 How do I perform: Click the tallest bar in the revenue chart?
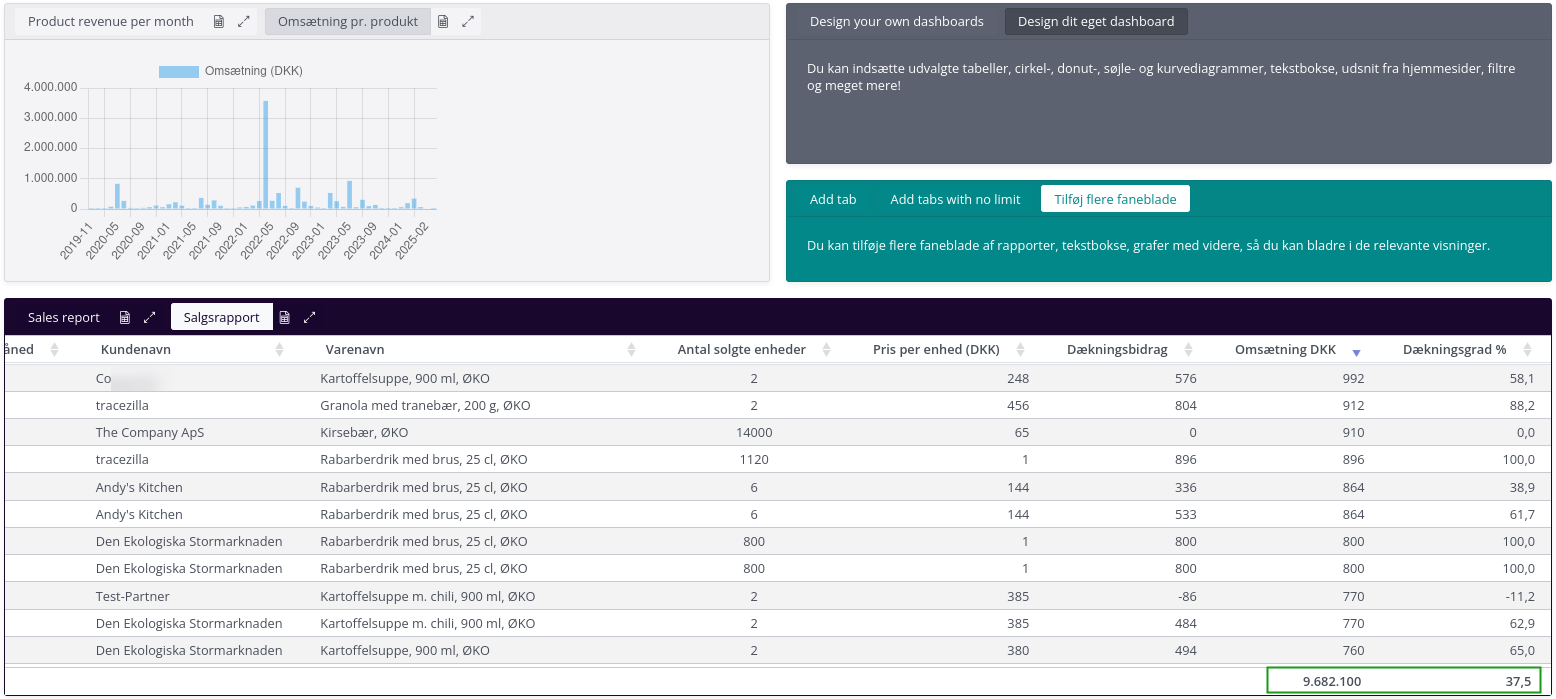[x=265, y=154]
